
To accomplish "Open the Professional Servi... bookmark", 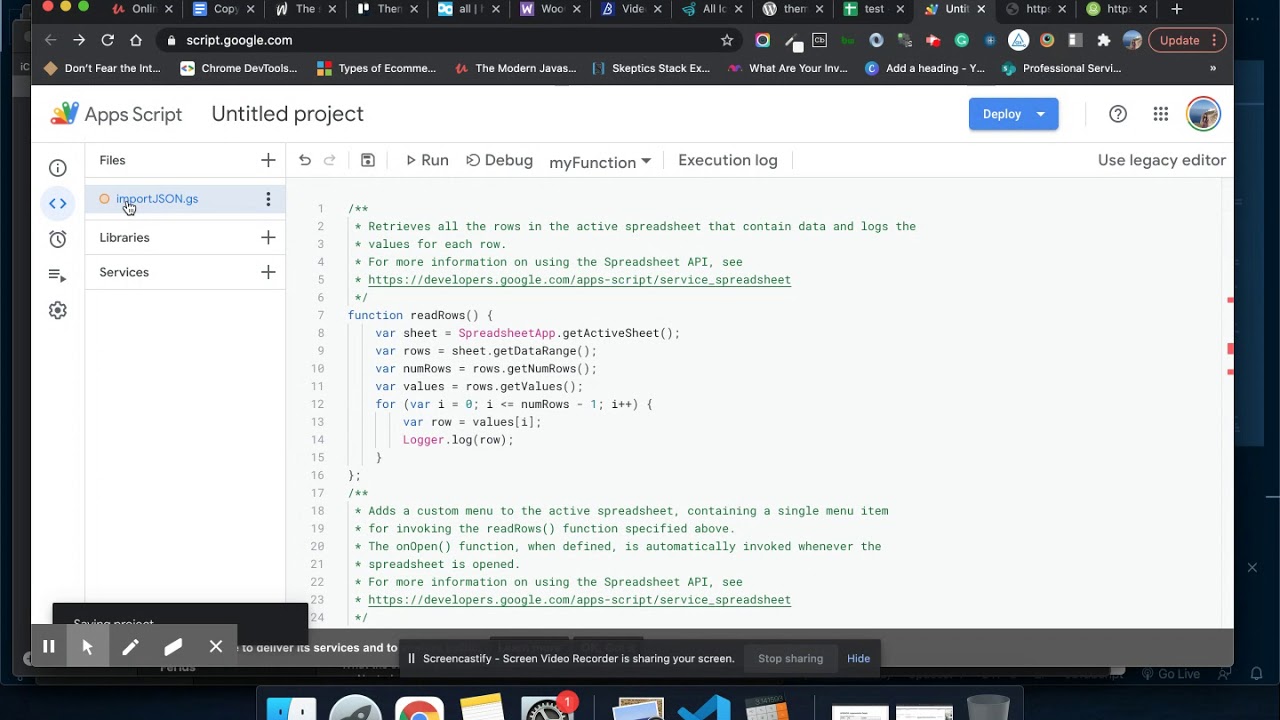I will pos(1060,68).
